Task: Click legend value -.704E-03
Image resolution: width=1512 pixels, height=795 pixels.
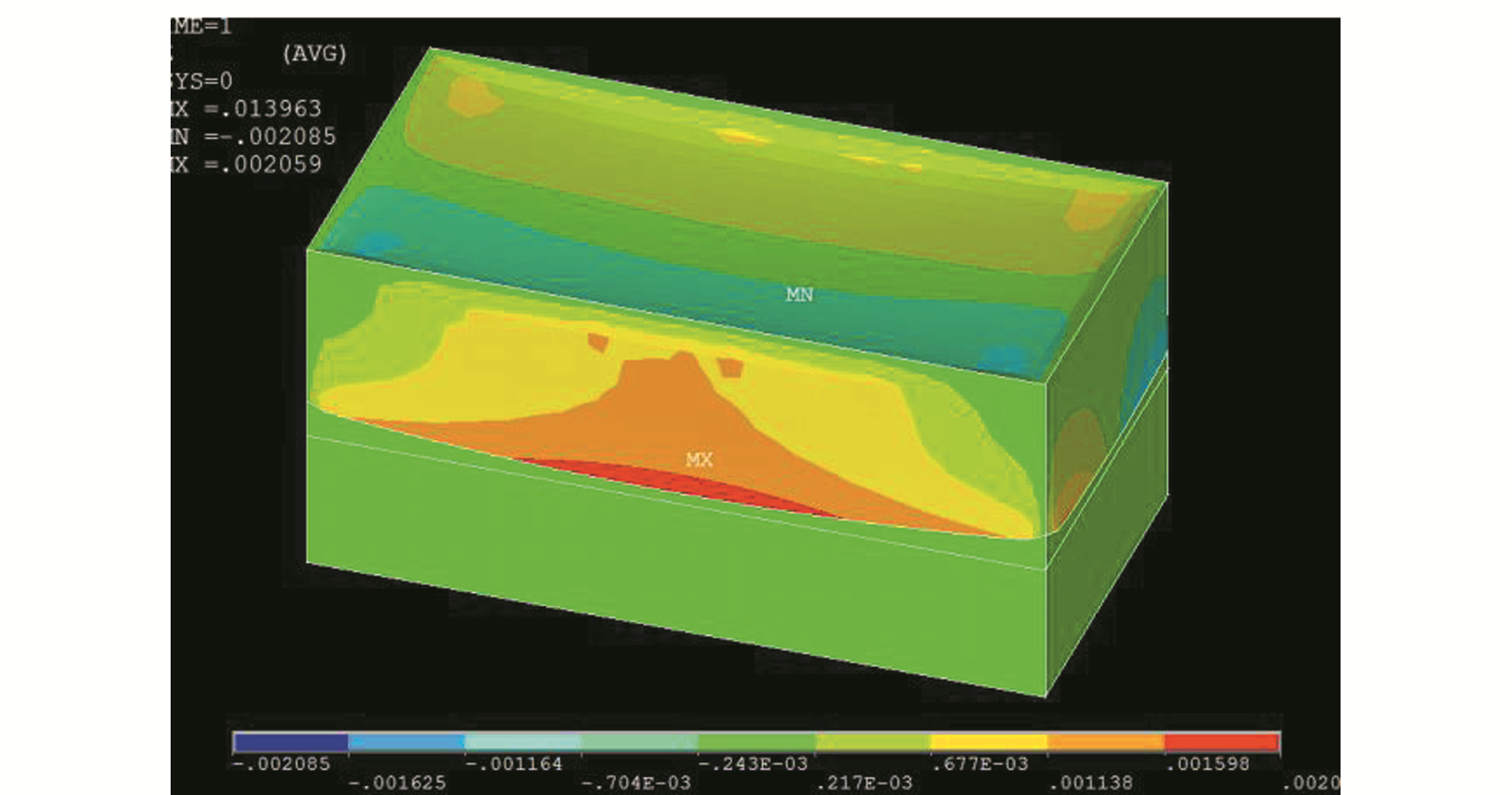Action: pos(636,783)
